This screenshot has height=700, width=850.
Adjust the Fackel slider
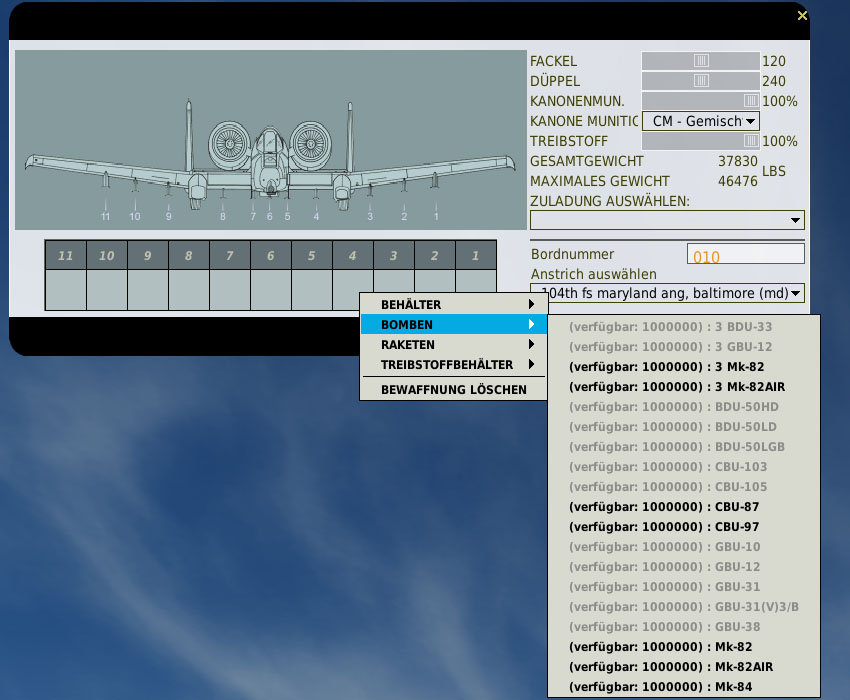click(x=701, y=60)
